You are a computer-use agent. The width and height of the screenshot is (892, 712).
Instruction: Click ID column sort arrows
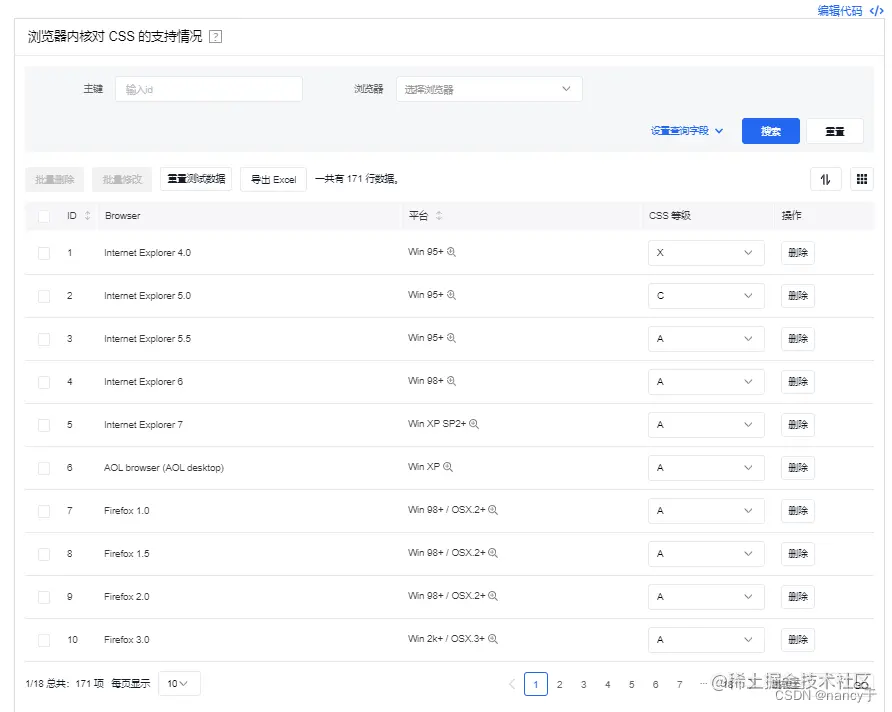(x=88, y=216)
